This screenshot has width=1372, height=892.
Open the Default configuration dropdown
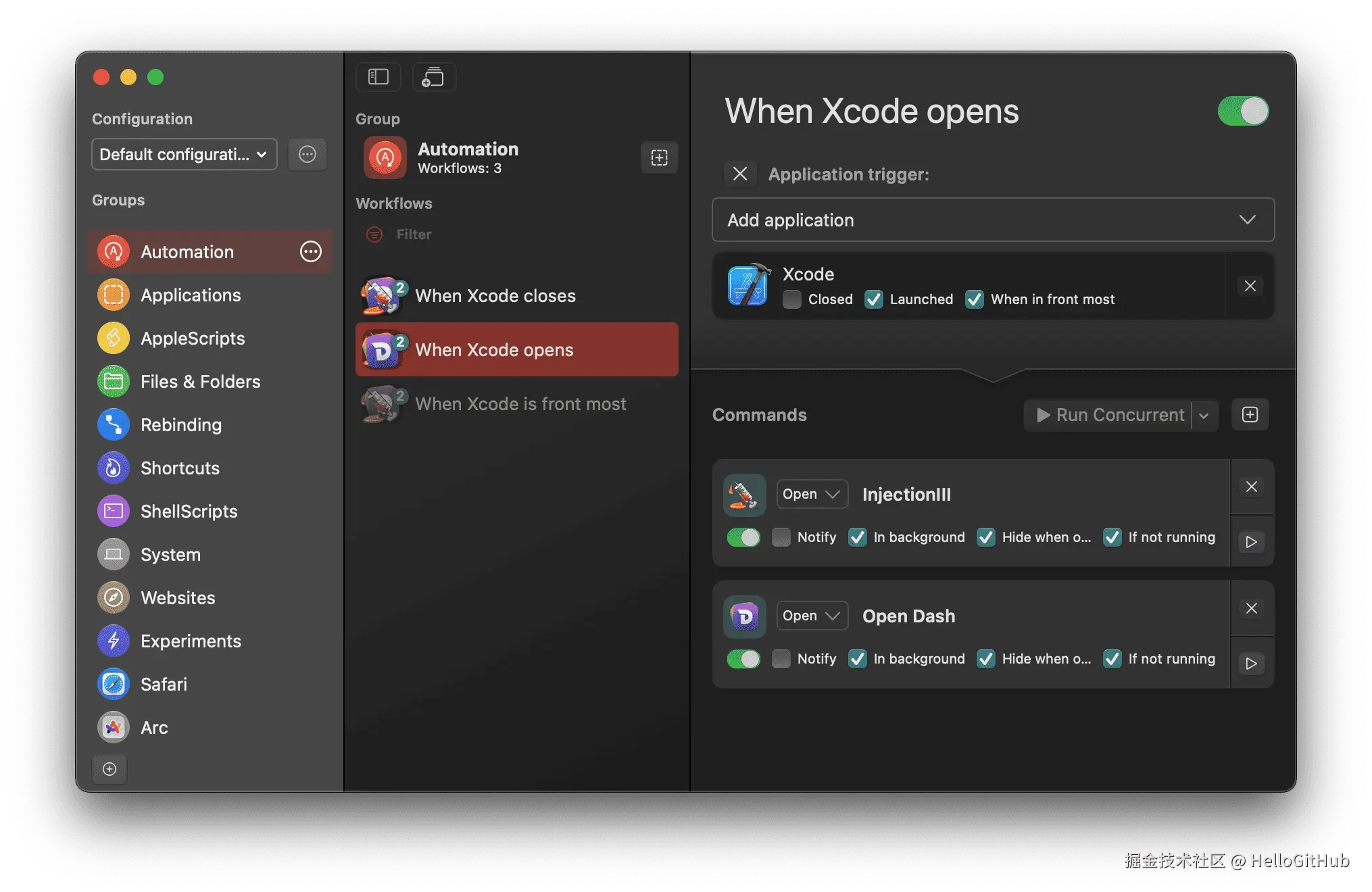(x=184, y=155)
